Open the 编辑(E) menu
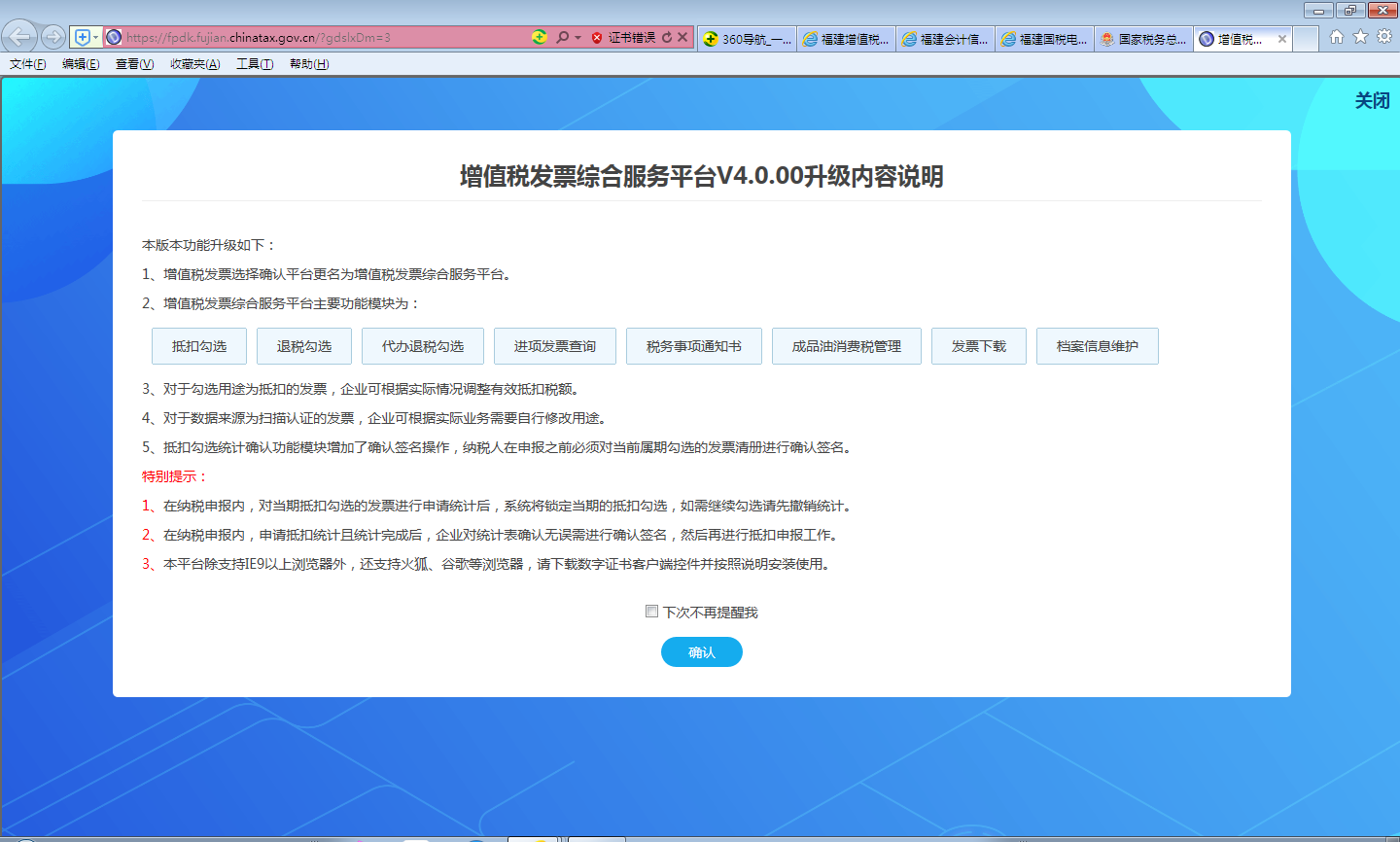This screenshot has width=1400, height=842. pos(81,64)
